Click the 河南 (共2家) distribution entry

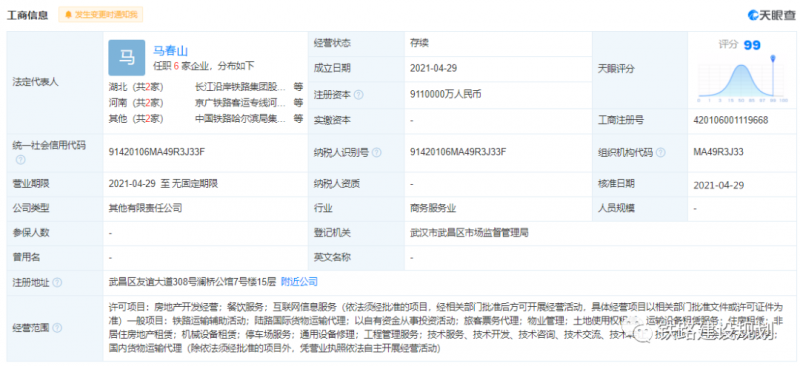click(x=136, y=103)
